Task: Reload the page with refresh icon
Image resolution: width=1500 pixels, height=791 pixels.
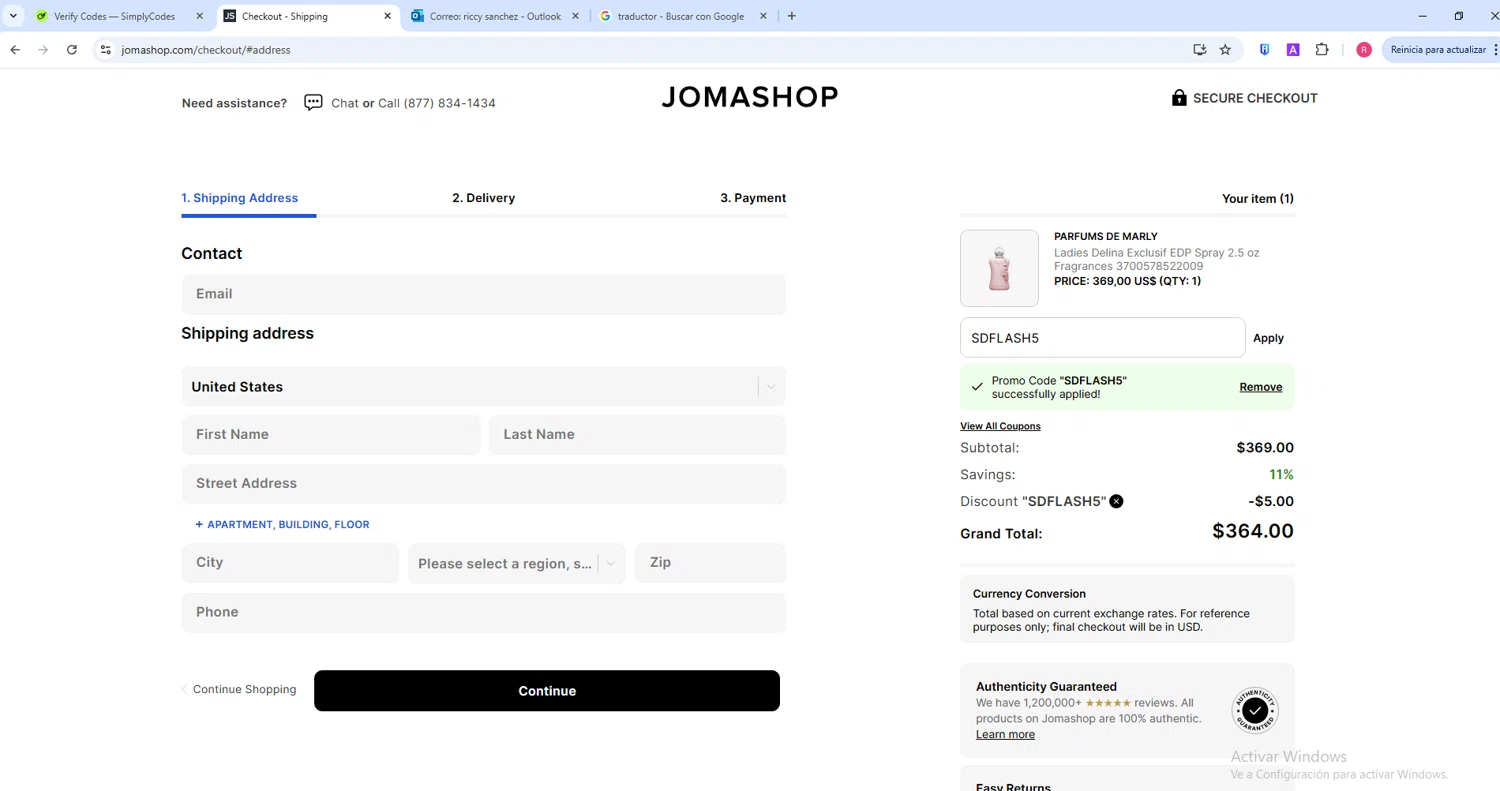Action: [72, 49]
